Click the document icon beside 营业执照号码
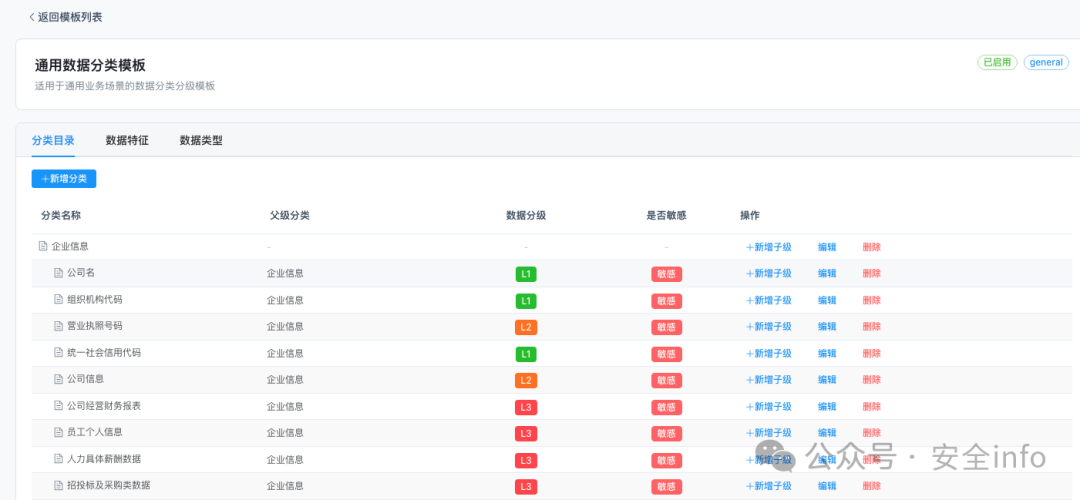The width and height of the screenshot is (1080, 500). coord(59,326)
